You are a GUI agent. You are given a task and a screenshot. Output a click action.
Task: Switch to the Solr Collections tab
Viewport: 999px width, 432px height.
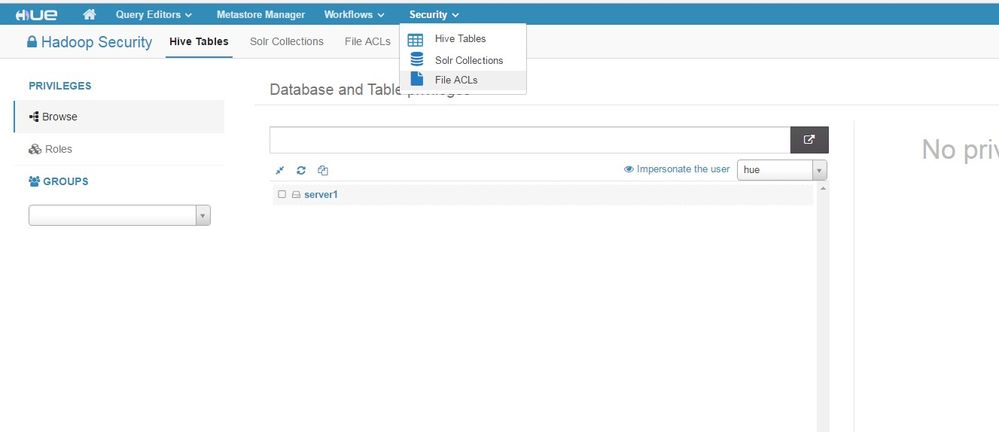point(287,41)
